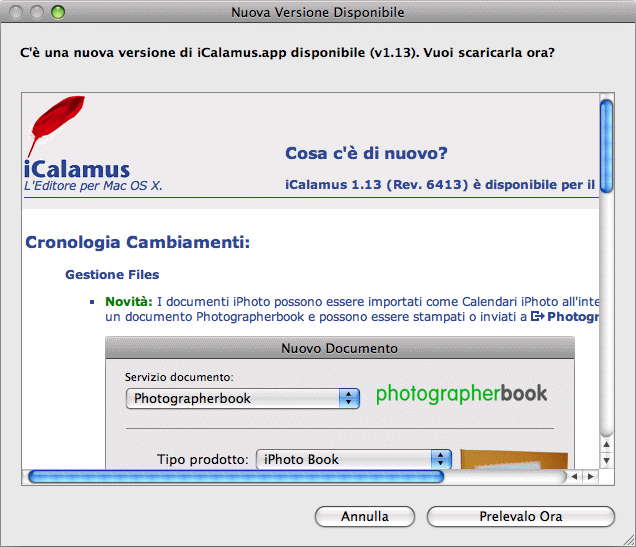This screenshot has width=636, height=547.
Task: Click the Cosa c'è di nuovo? heading
Action: 366,153
